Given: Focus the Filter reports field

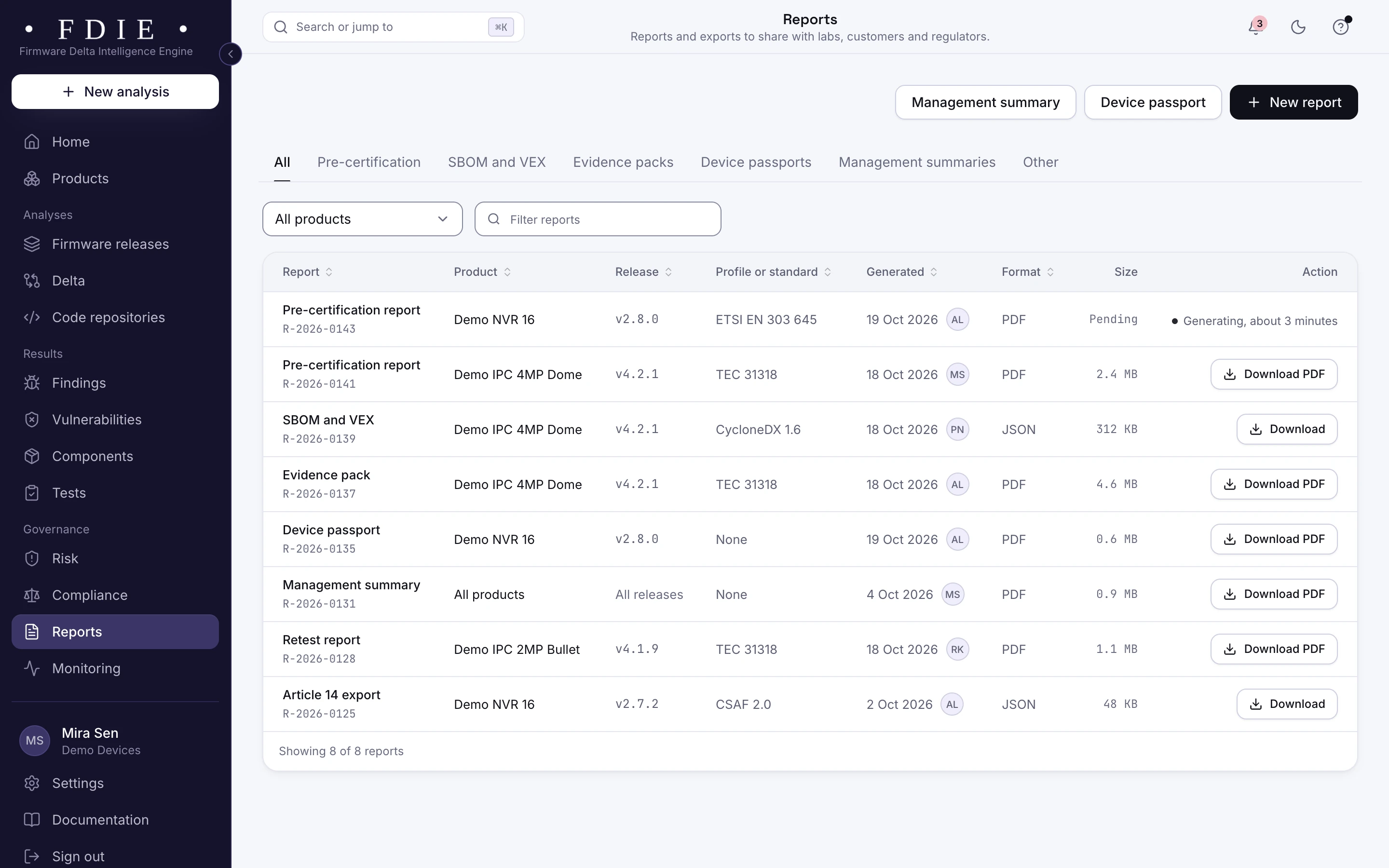Looking at the screenshot, I should (598, 219).
